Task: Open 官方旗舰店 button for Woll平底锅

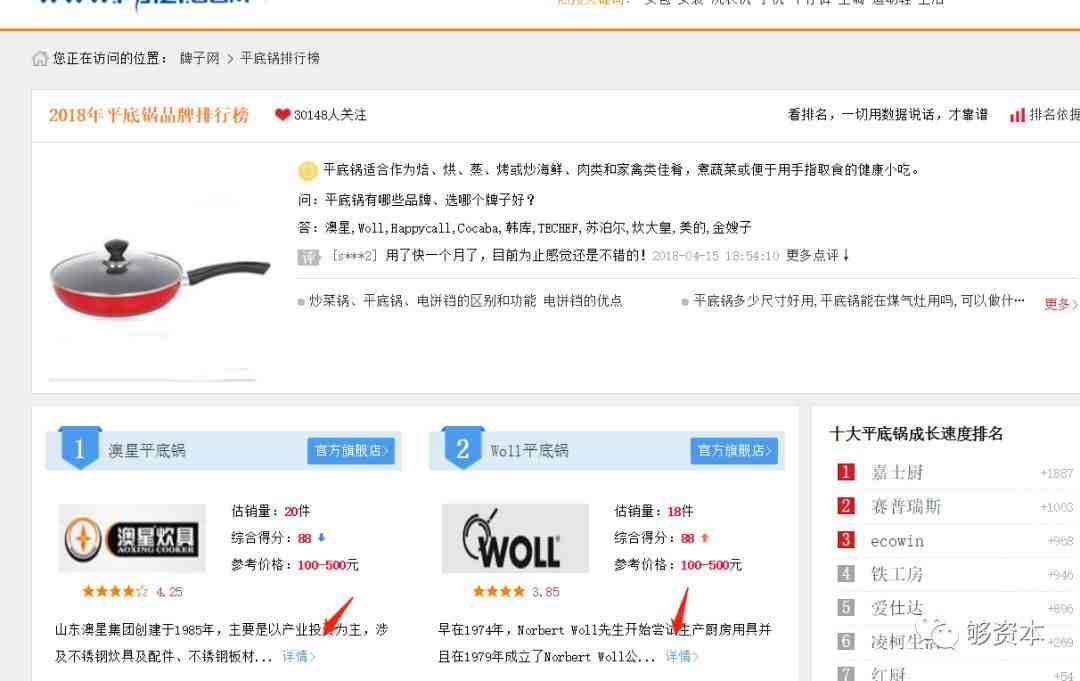Action: pyautogui.click(x=734, y=450)
